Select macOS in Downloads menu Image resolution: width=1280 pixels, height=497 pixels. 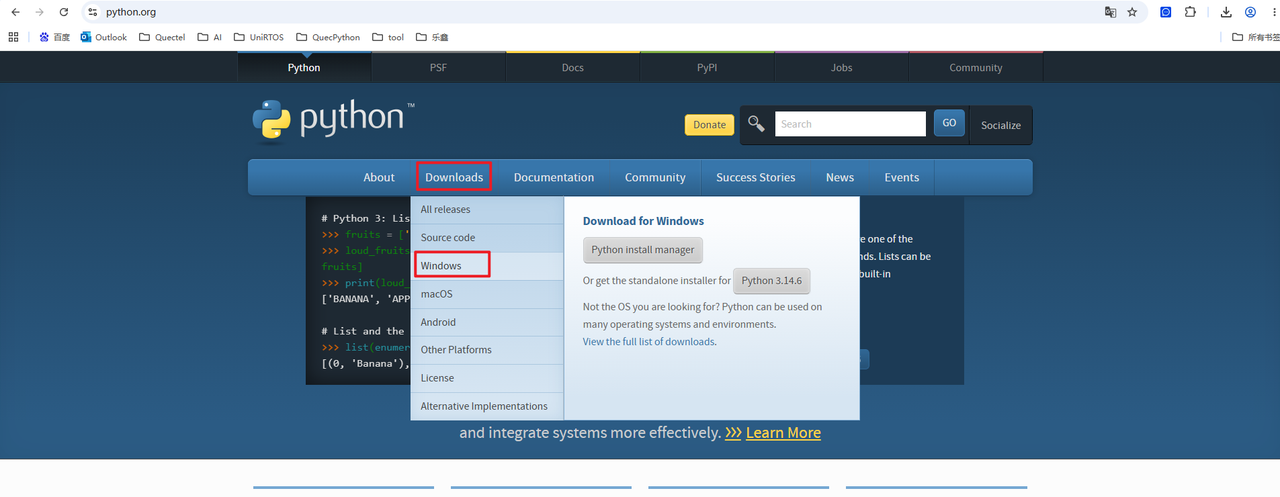pyautogui.click(x=487, y=294)
